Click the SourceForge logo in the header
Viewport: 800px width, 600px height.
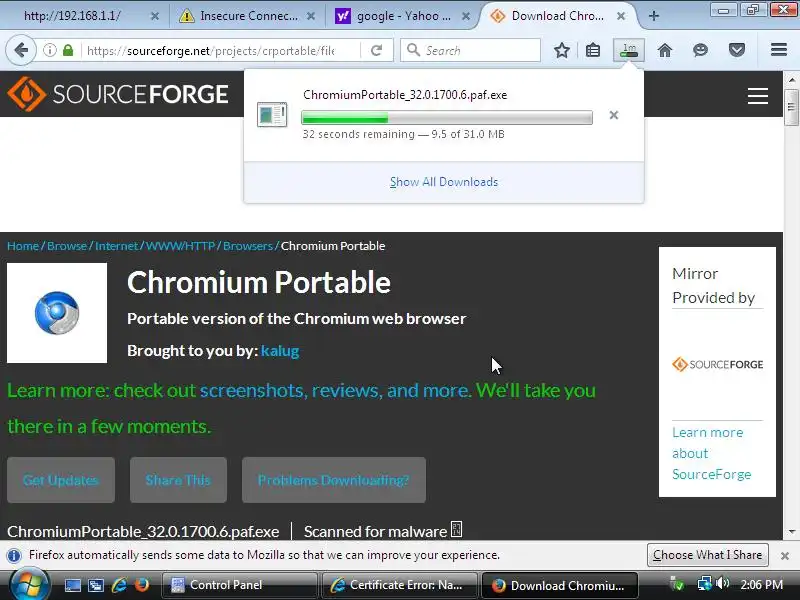(118, 94)
